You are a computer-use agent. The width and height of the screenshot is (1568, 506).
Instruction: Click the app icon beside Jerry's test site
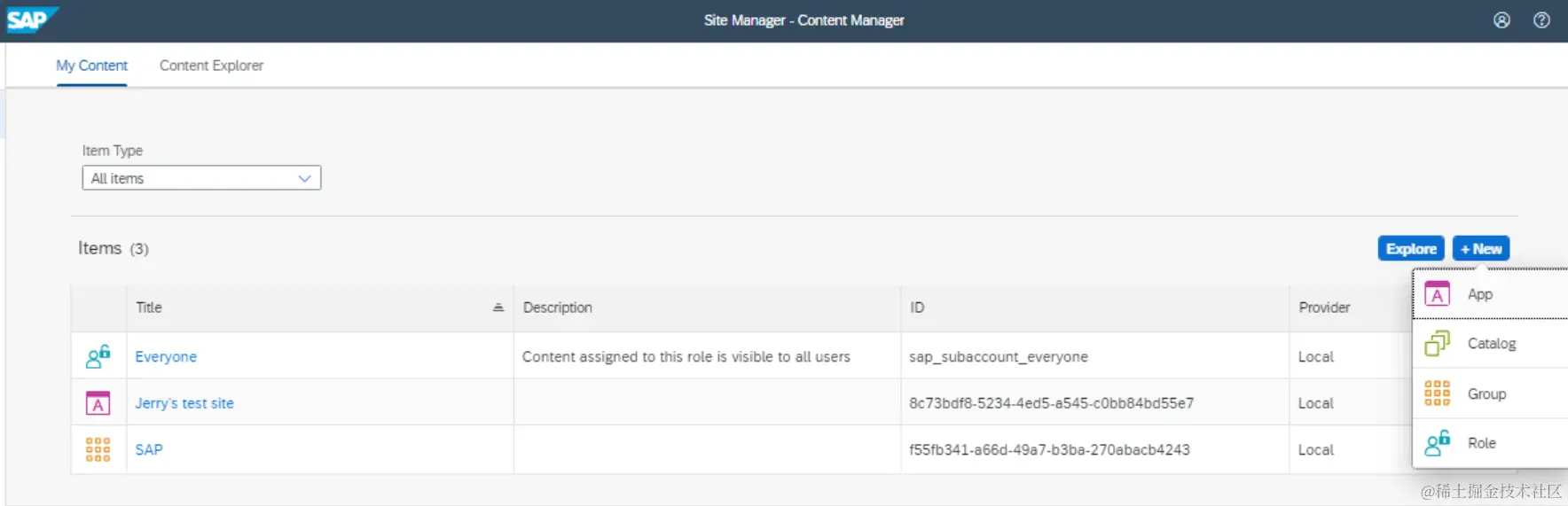click(x=98, y=403)
